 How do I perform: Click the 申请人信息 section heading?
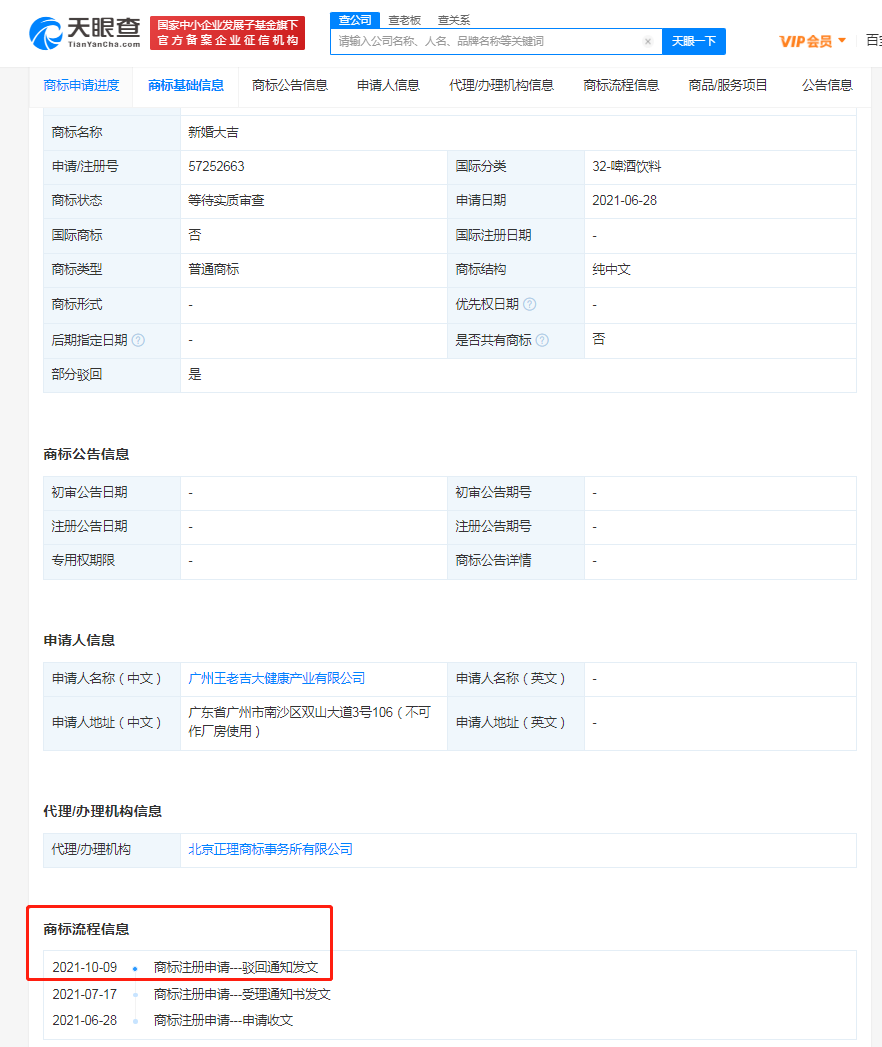[x=79, y=641]
